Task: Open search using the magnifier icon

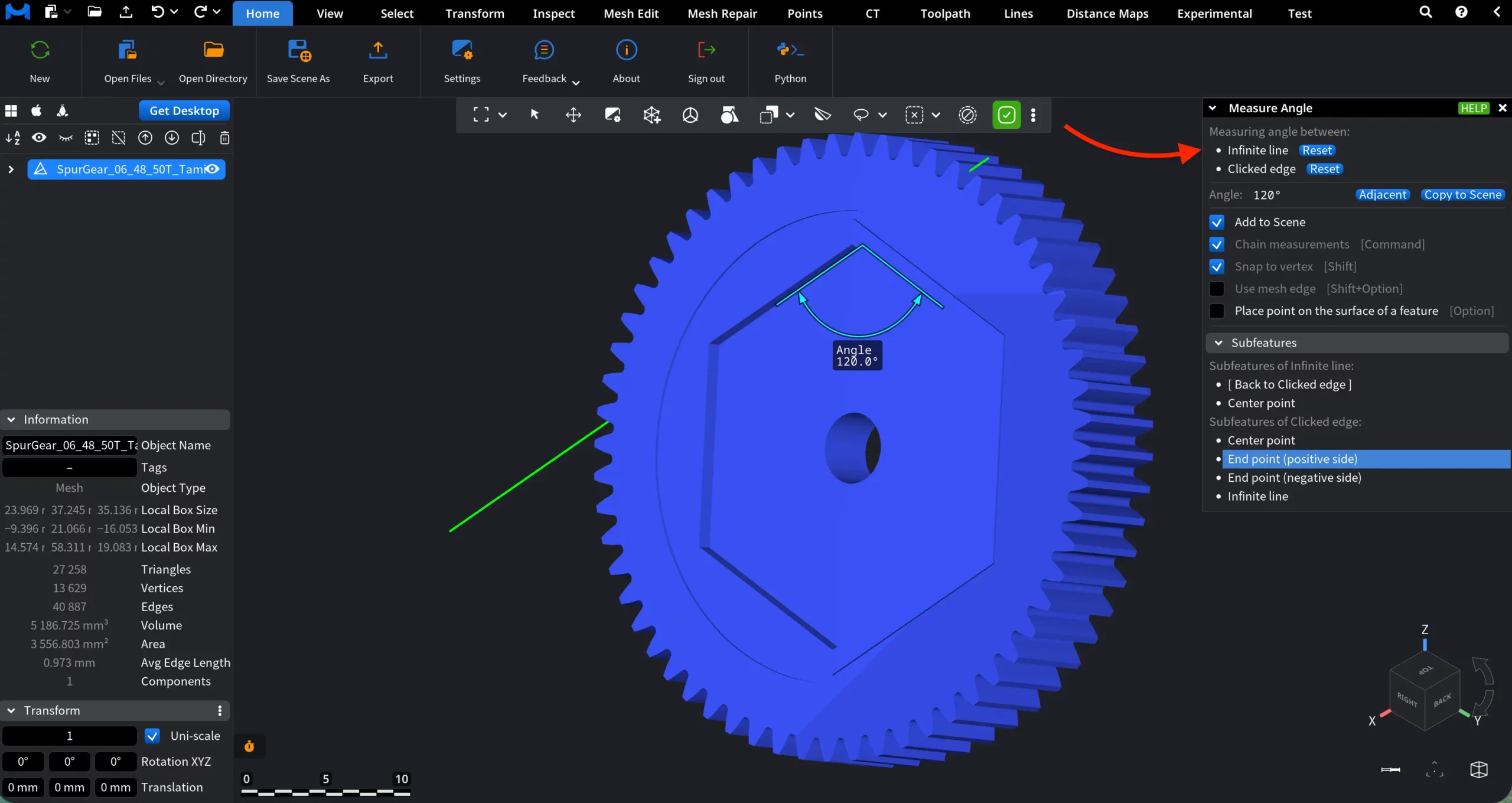Action: pyautogui.click(x=1425, y=12)
